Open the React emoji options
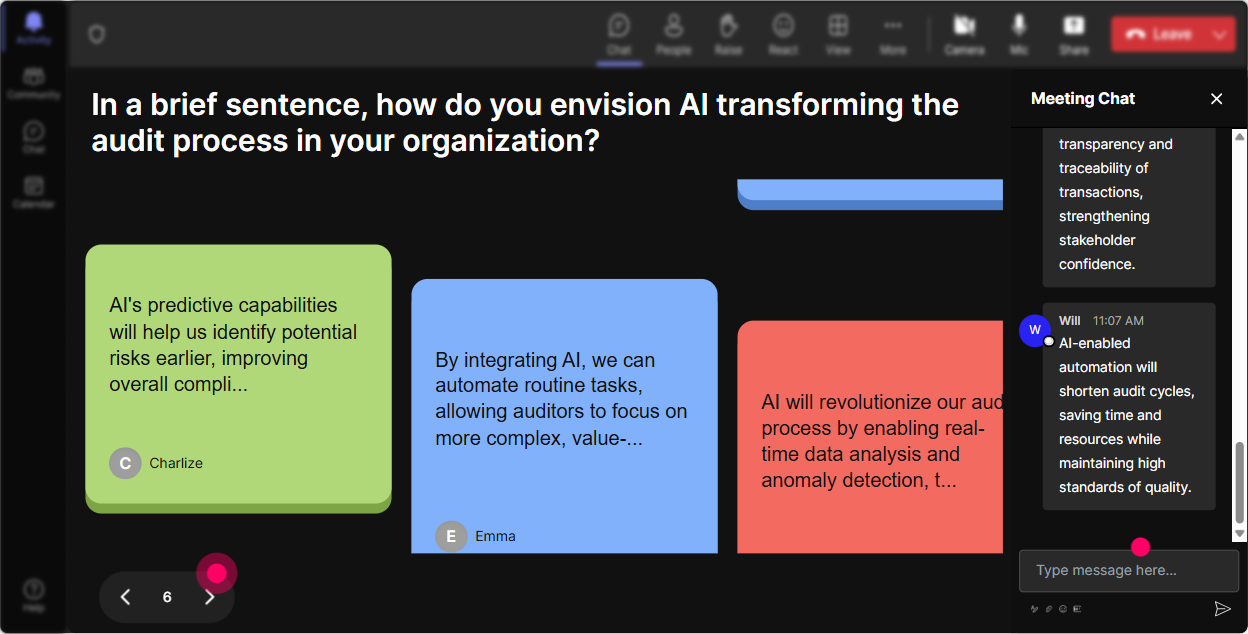 click(x=783, y=34)
